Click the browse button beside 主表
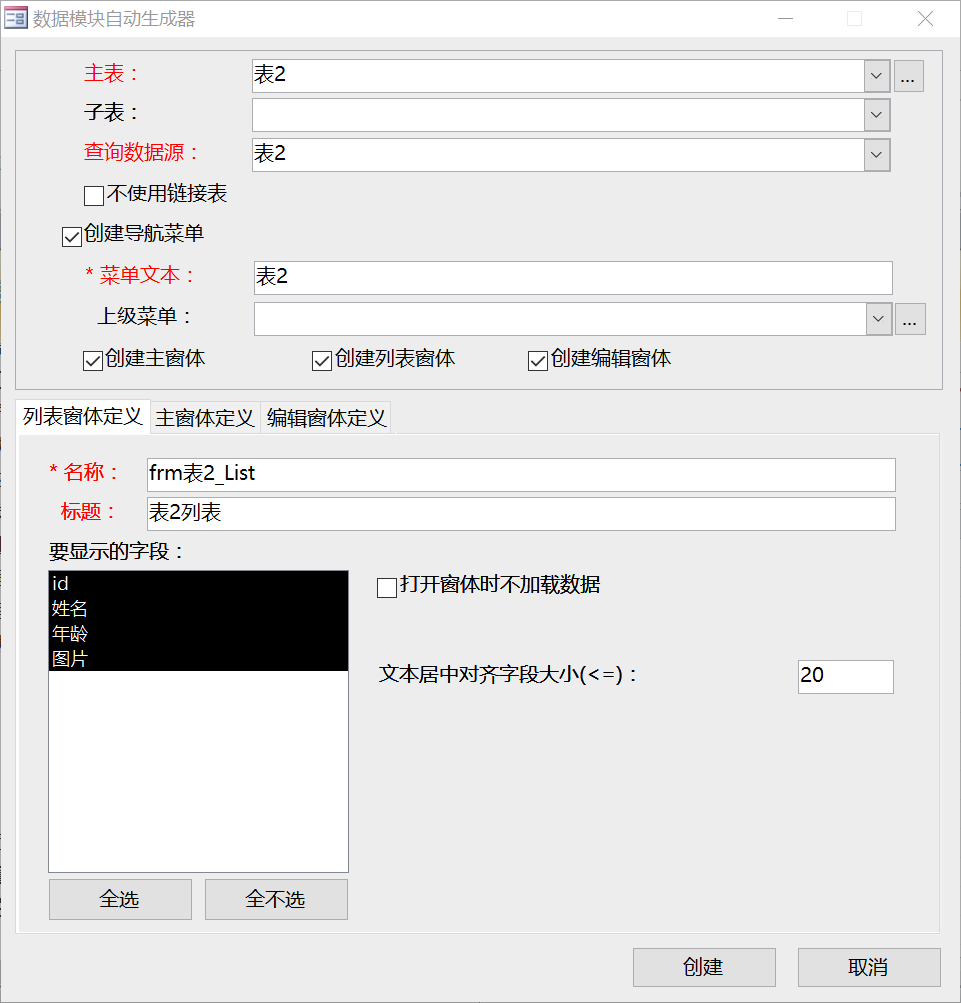 click(x=909, y=76)
